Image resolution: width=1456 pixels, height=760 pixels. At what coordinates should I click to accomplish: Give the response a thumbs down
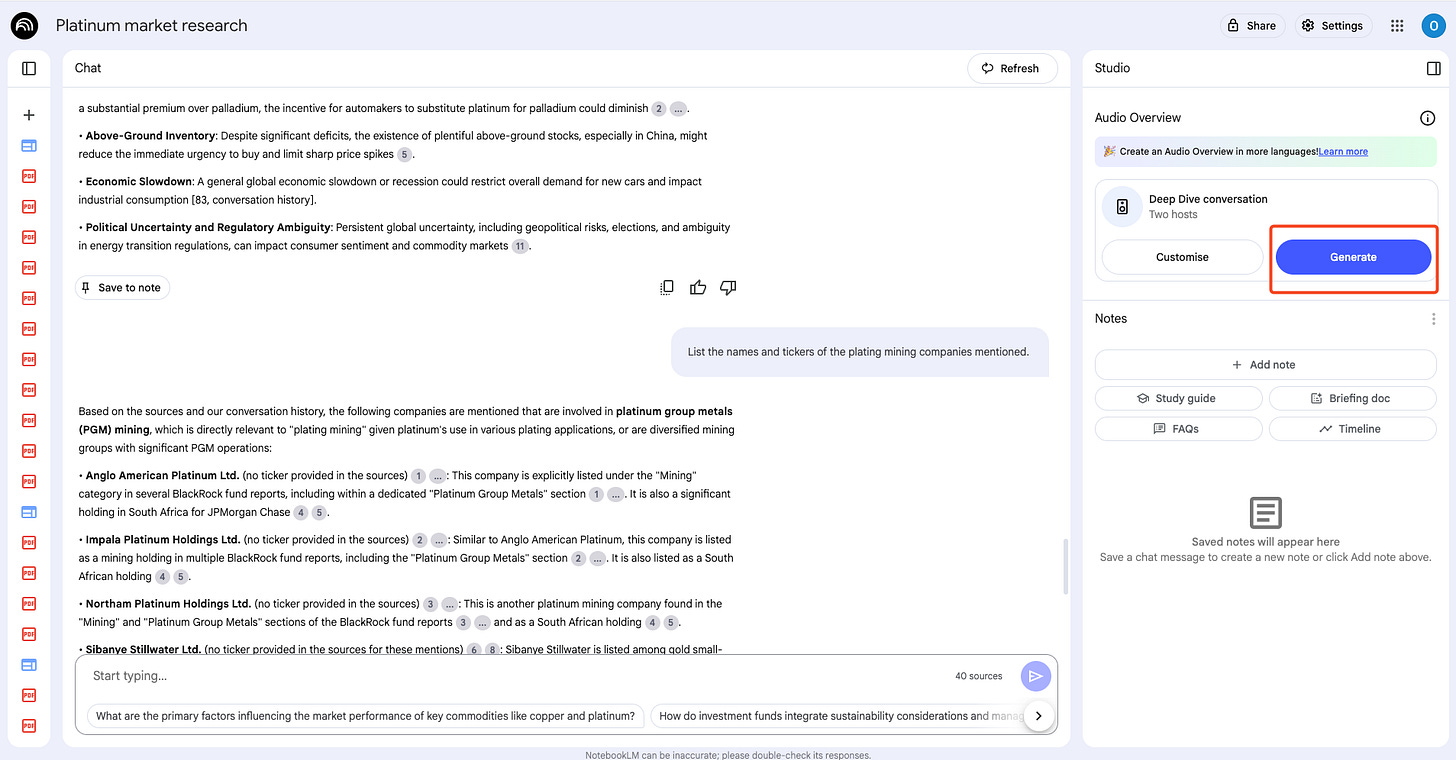click(x=728, y=288)
